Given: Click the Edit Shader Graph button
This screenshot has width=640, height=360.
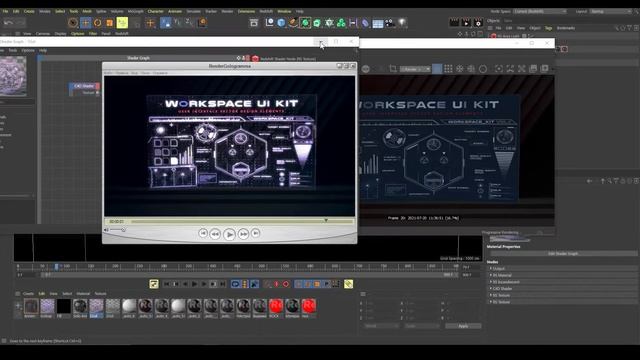Looking at the screenshot, I should 563,253.
